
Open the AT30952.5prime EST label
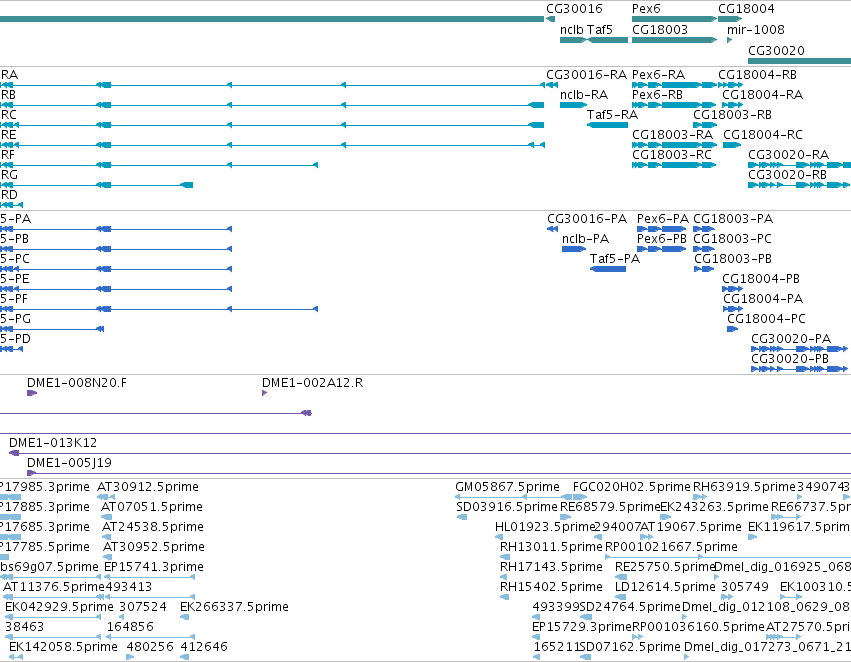(154, 547)
